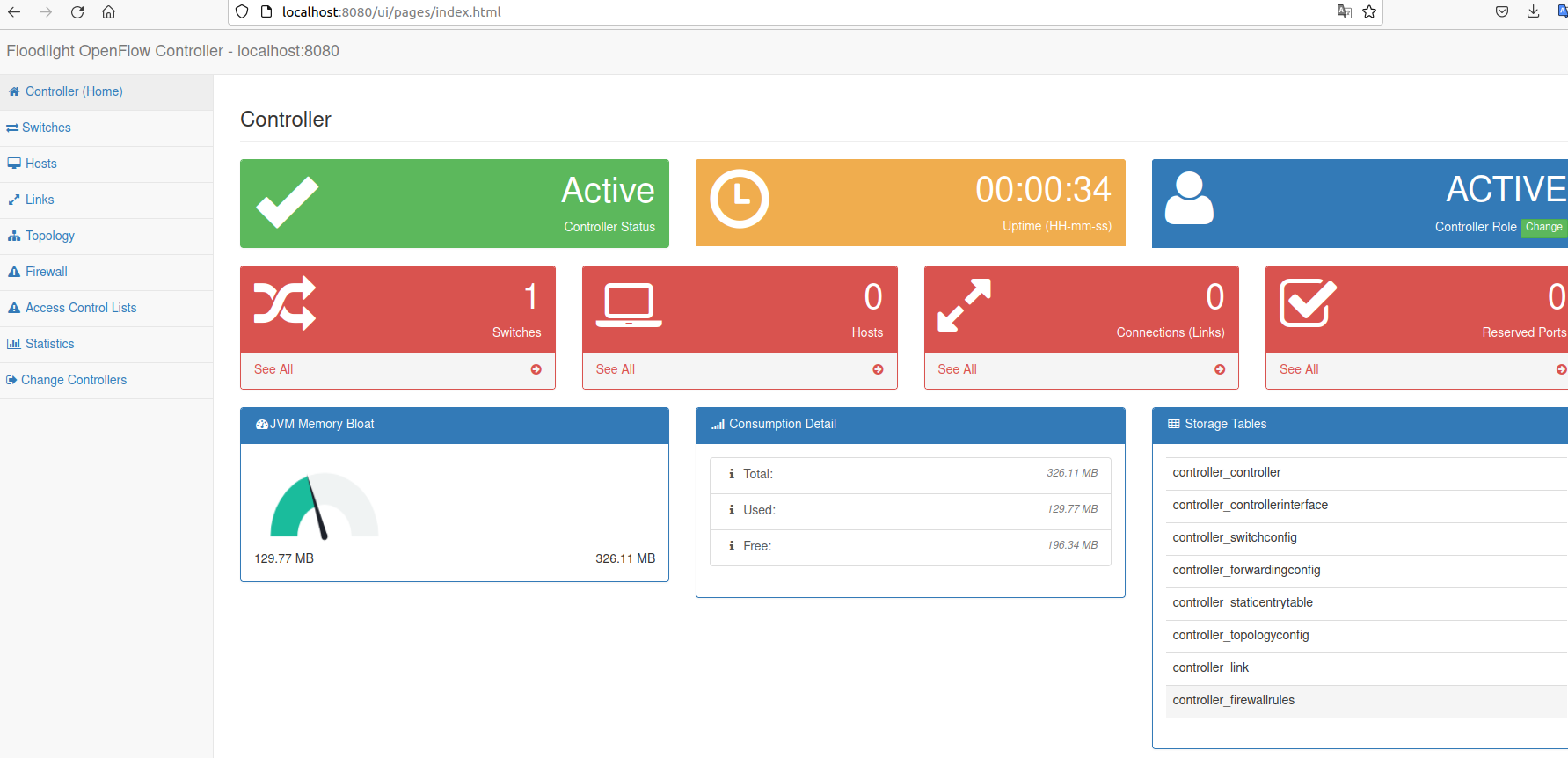
Task: Open Change Controllers in sidebar
Action: (x=106, y=380)
